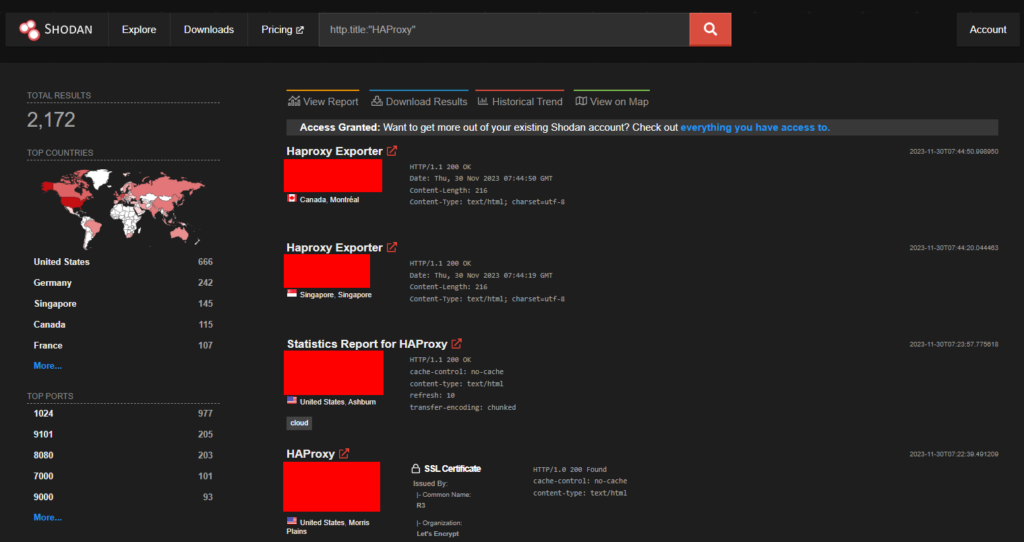This screenshot has height=542, width=1024.
Task: Expand More under Top Countries
Action: point(48,366)
